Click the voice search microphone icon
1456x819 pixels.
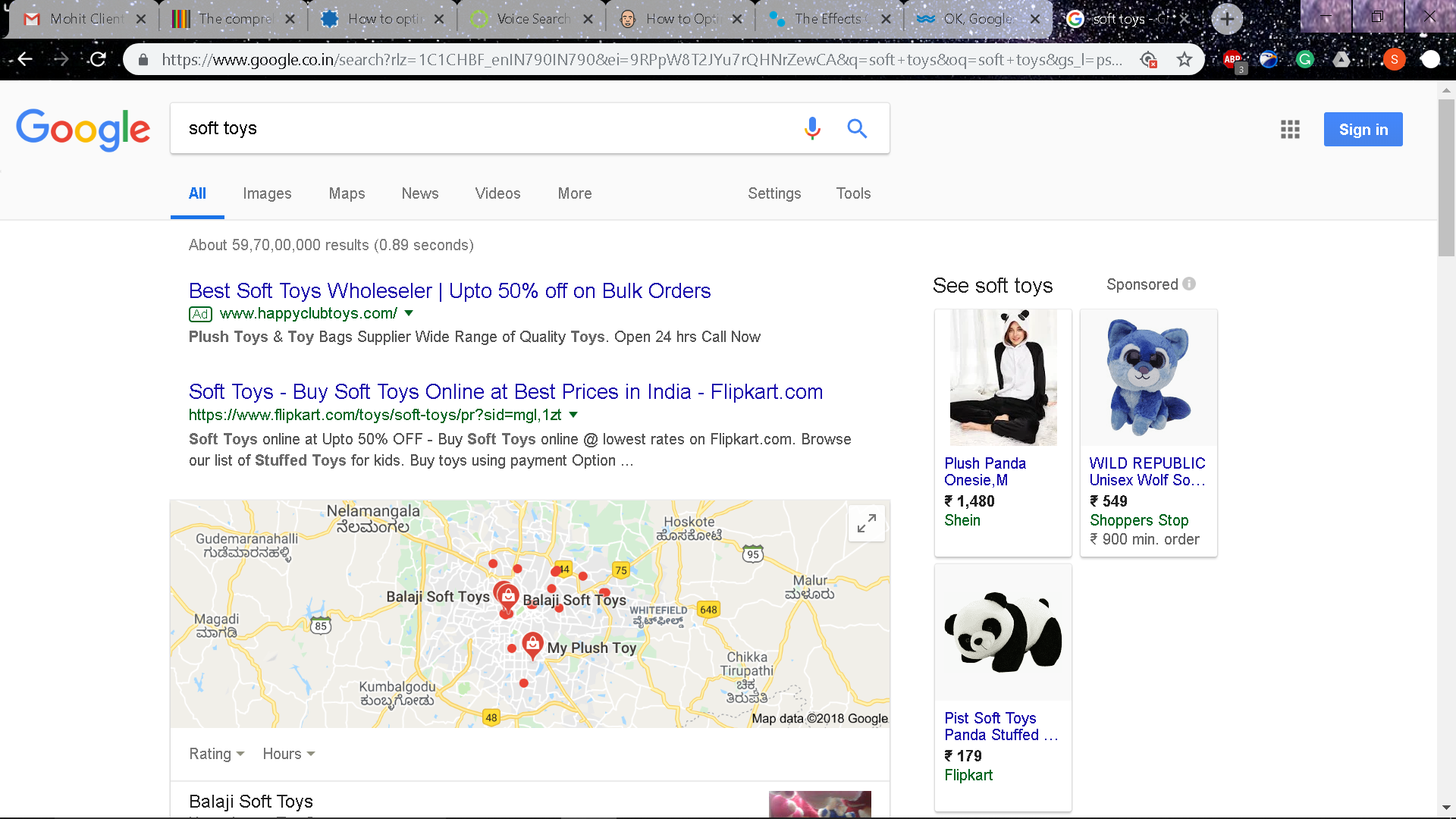[812, 128]
